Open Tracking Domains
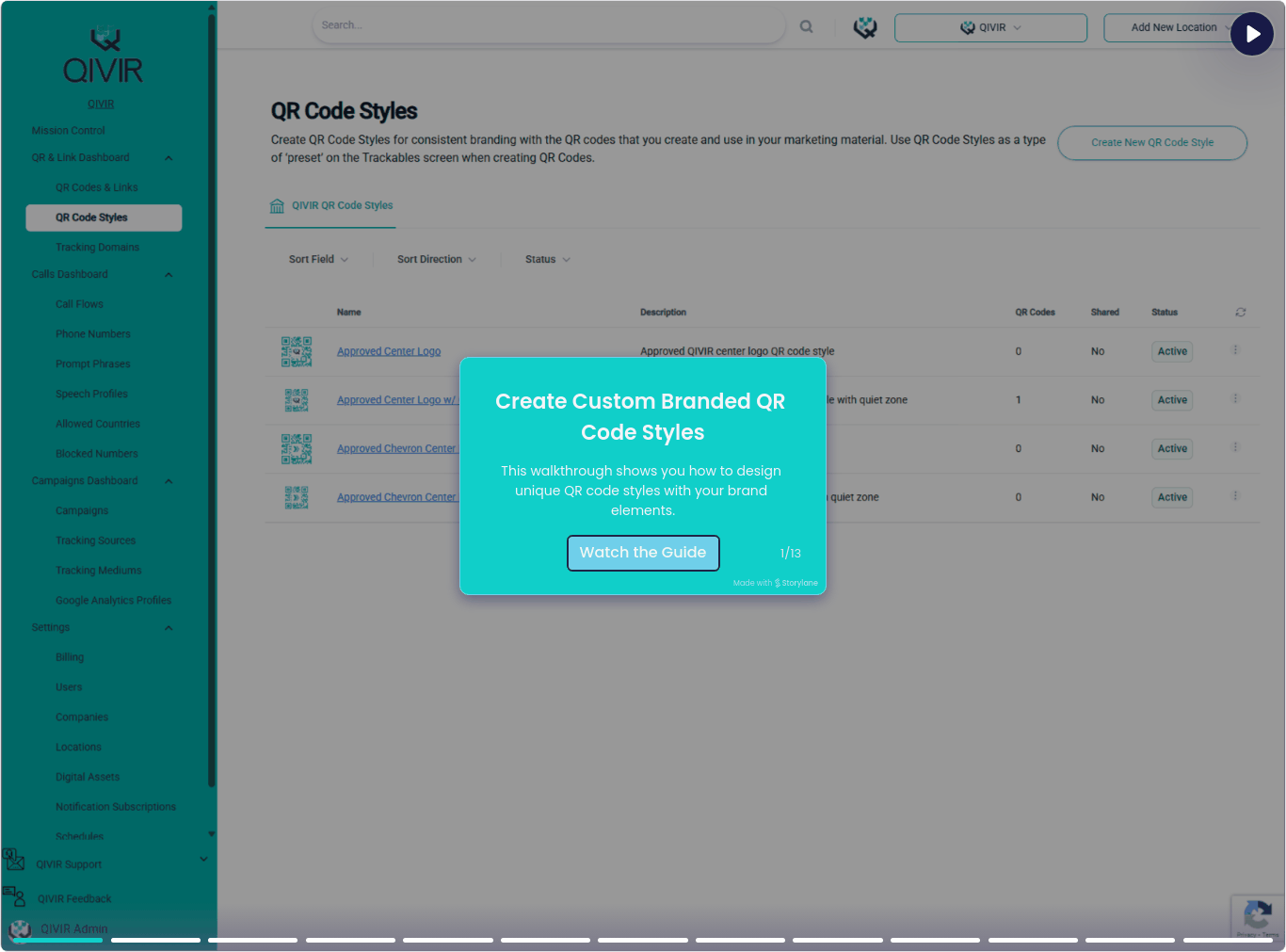The image size is (1286, 952). tap(97, 248)
